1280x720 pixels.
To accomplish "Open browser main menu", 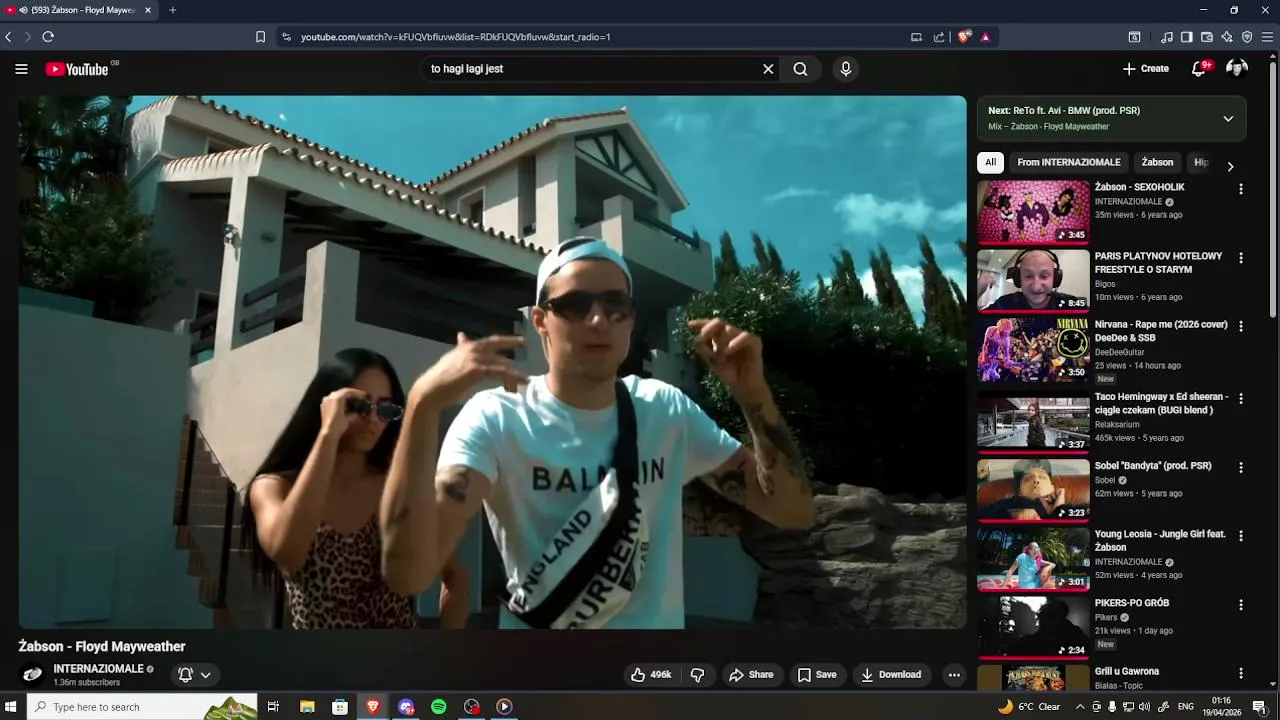I will (1267, 37).
